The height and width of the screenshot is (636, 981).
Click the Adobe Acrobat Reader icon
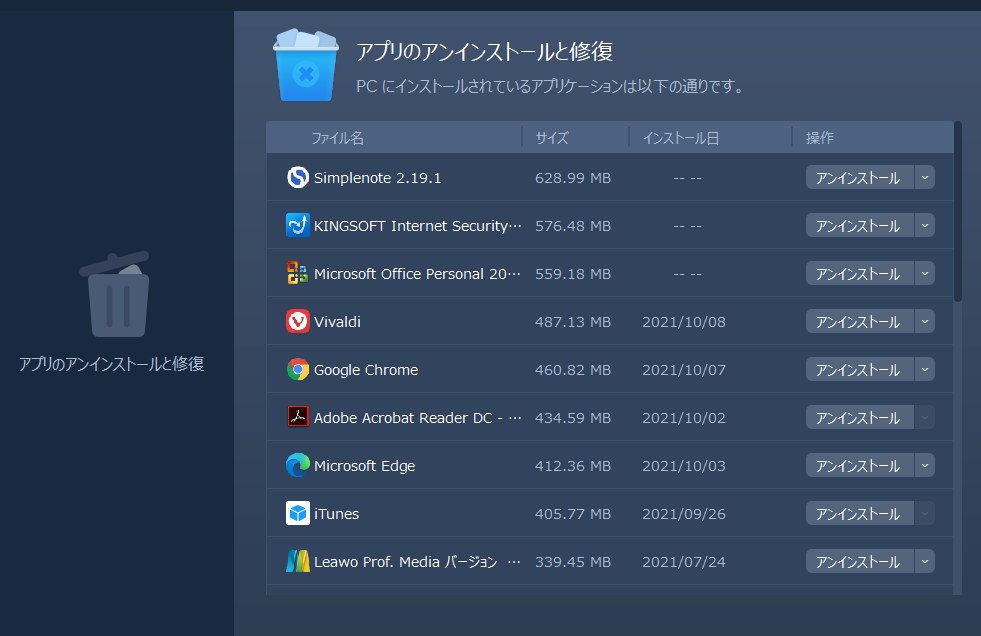click(x=298, y=417)
